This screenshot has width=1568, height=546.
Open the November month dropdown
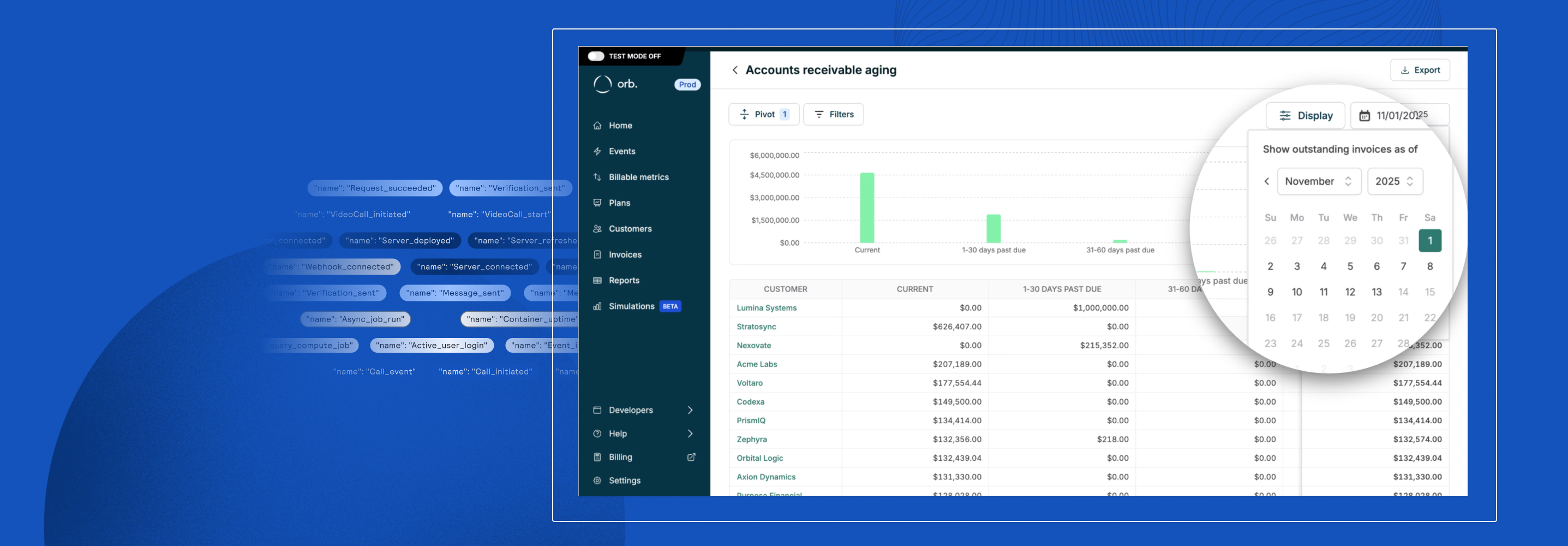pyautogui.click(x=1319, y=182)
